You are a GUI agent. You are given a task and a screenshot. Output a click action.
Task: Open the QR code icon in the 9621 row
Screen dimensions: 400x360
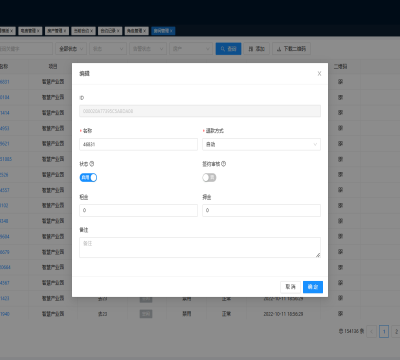click(340, 144)
